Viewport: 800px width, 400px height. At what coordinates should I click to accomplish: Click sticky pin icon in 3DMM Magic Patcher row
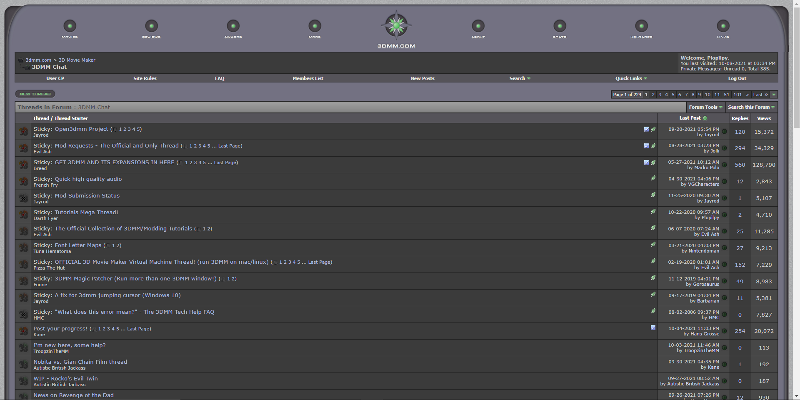653,278
